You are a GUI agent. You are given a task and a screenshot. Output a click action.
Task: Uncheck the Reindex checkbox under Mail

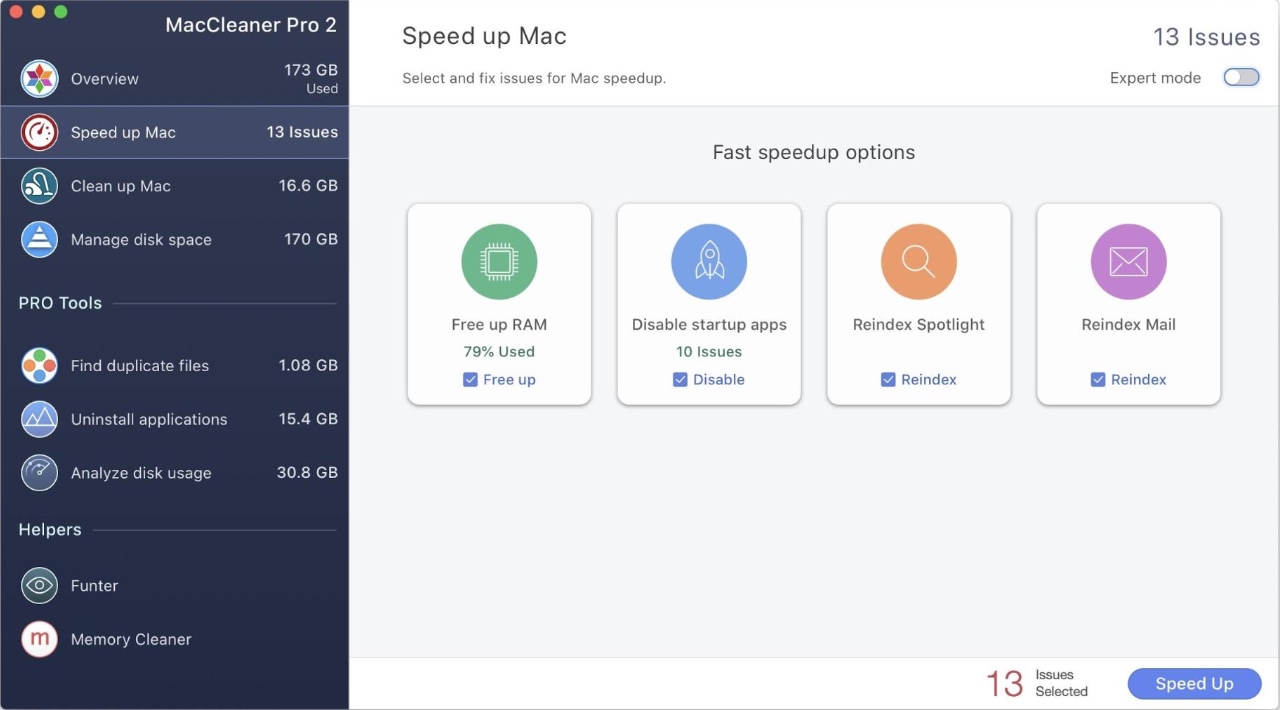(x=1098, y=380)
